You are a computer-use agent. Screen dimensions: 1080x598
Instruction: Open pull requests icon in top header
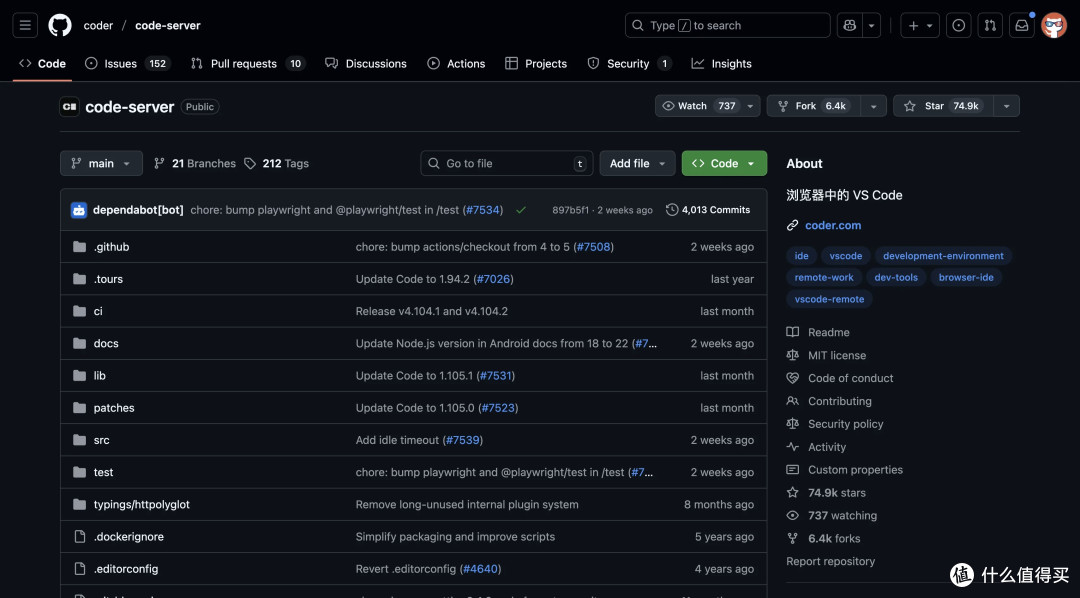(x=990, y=25)
